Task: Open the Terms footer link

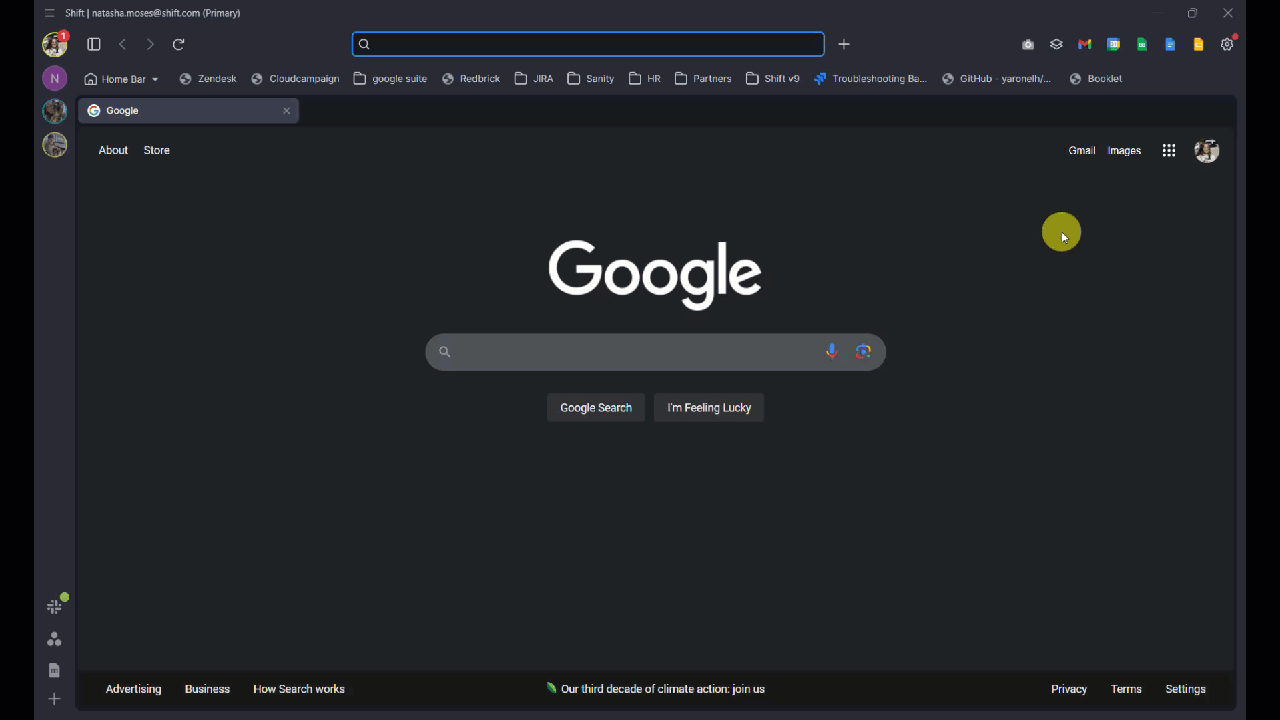Action: click(x=1126, y=689)
